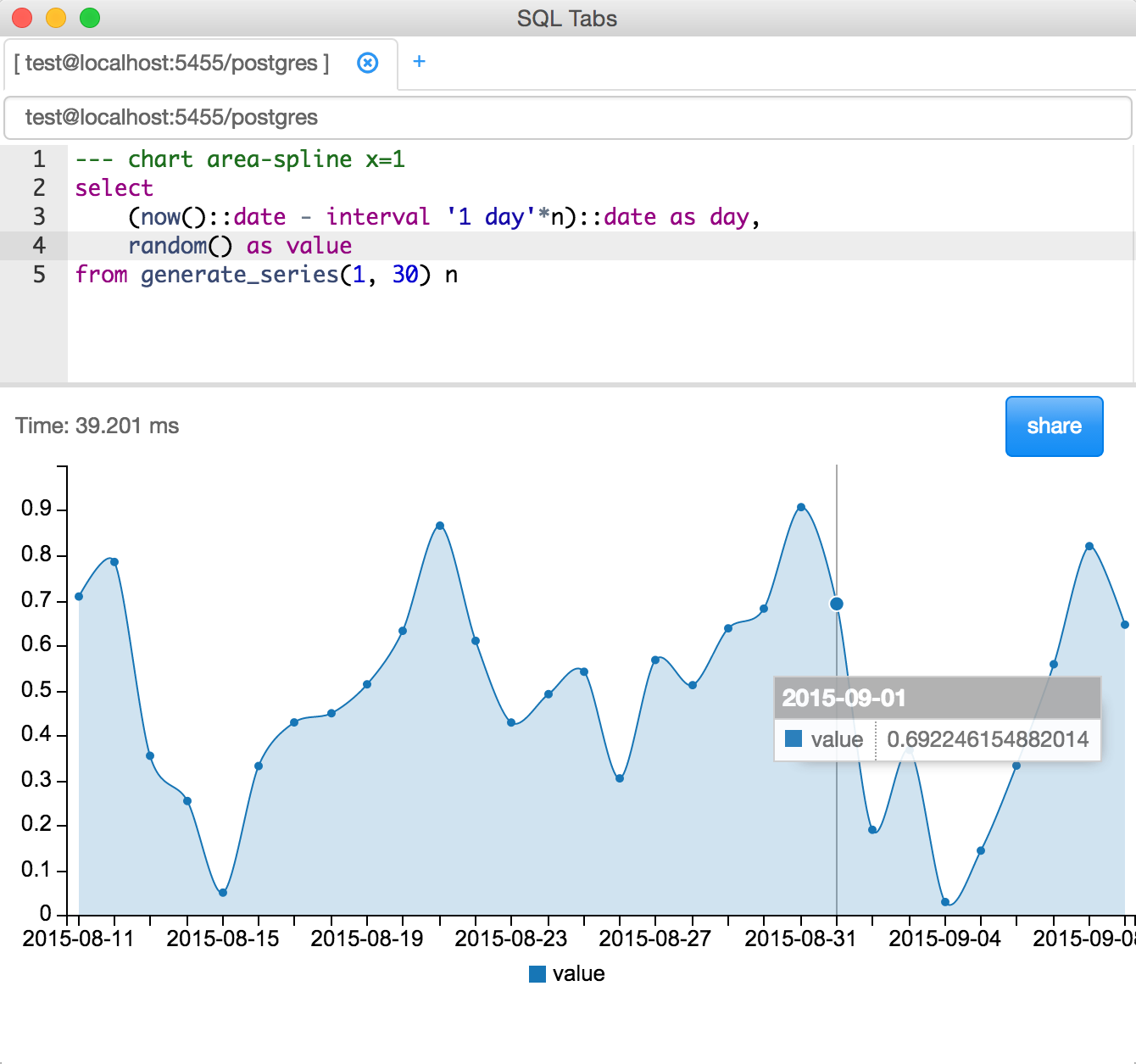Click the tooltip value 0.692246154882014
Viewport: 1136px width, 1064px height.
click(x=988, y=739)
